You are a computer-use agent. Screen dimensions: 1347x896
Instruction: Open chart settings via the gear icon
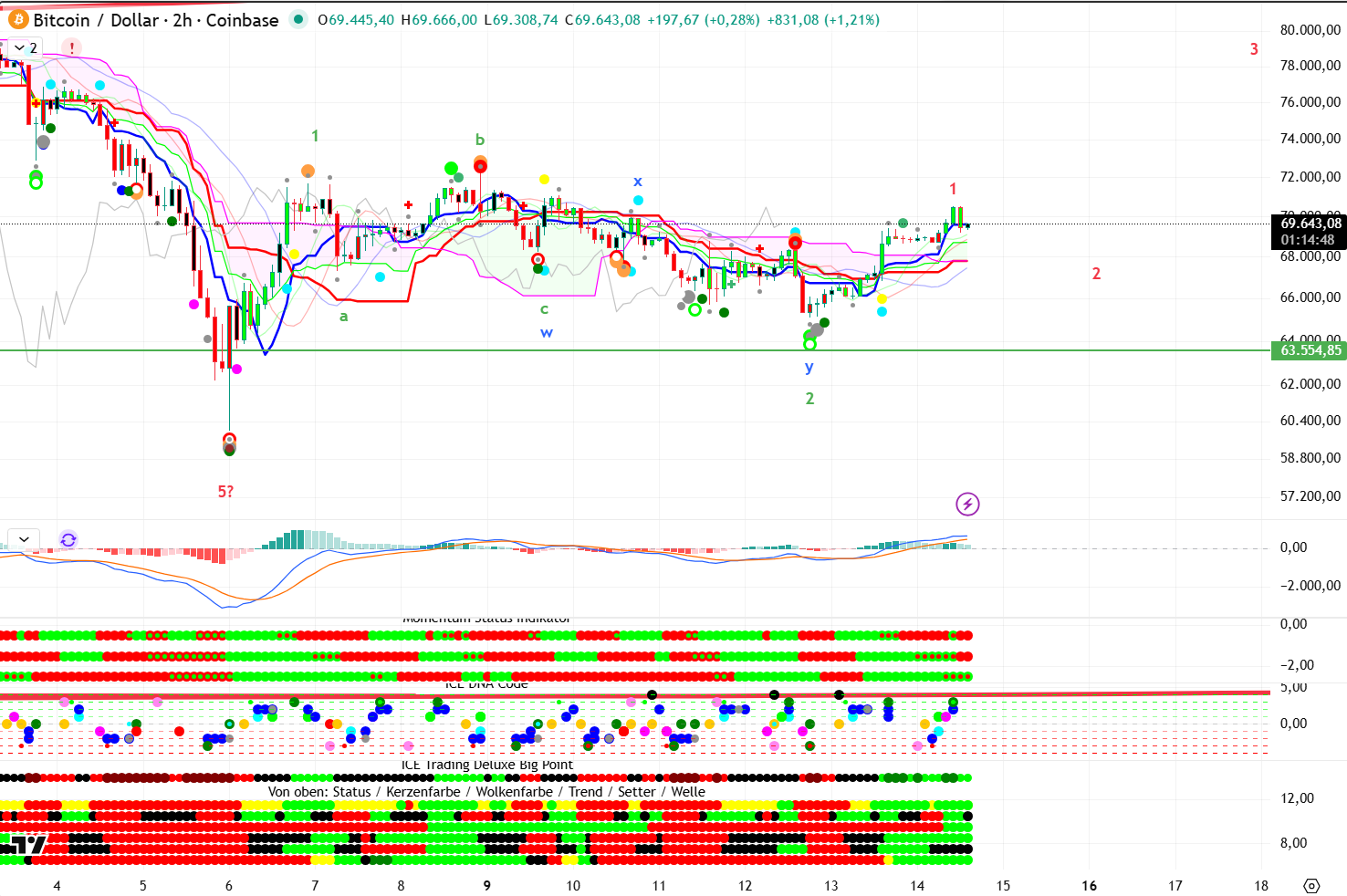[1311, 885]
